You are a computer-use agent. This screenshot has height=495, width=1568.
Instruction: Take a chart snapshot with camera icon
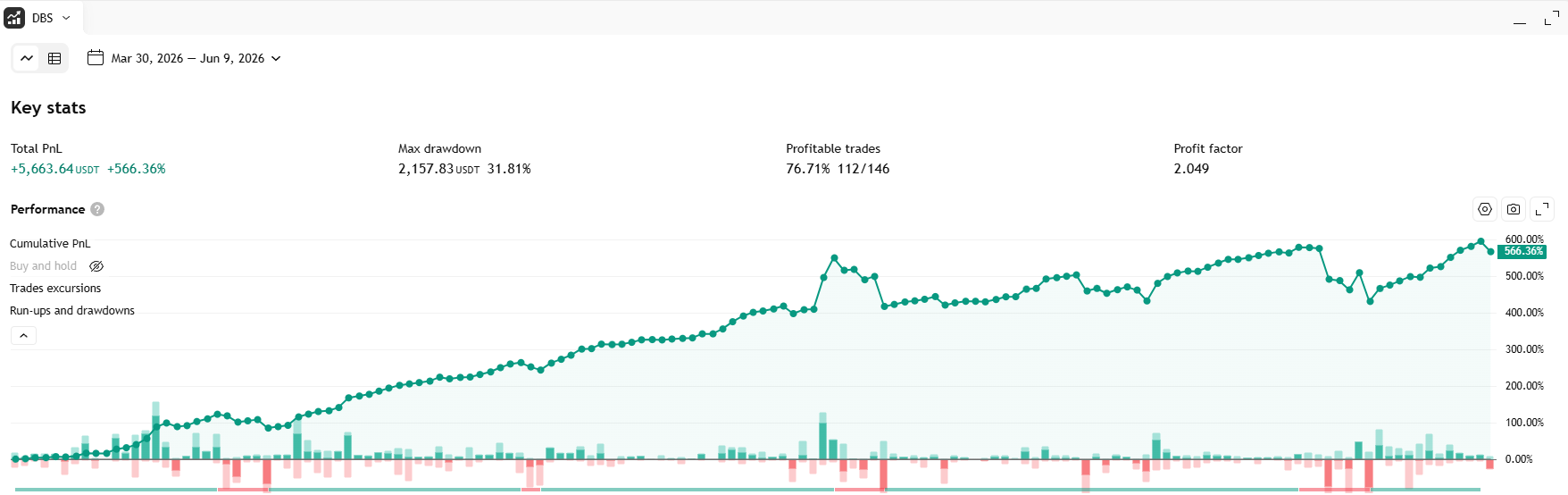pyautogui.click(x=1514, y=209)
